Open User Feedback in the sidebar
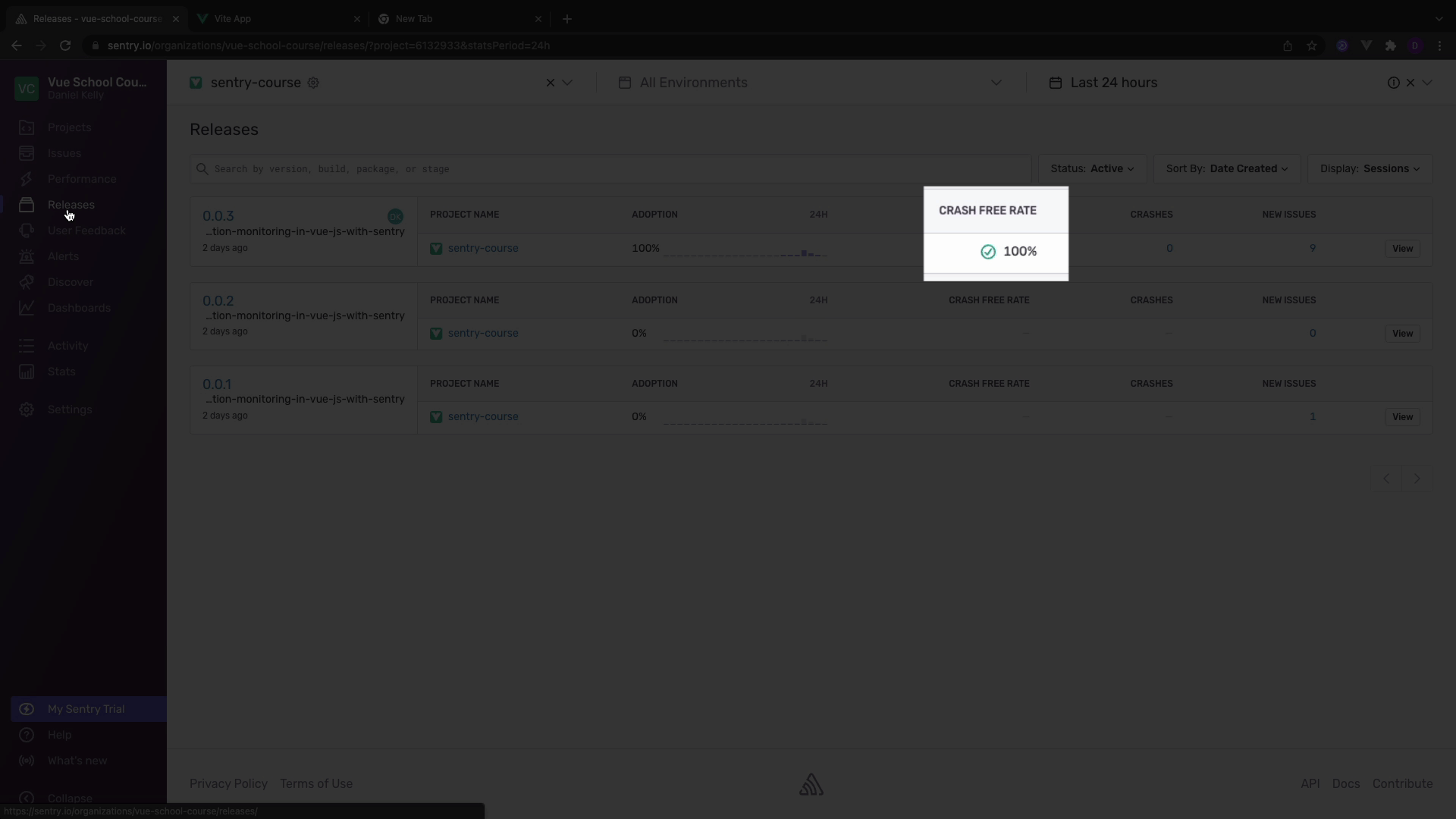Image resolution: width=1456 pixels, height=819 pixels. pyautogui.click(x=86, y=231)
